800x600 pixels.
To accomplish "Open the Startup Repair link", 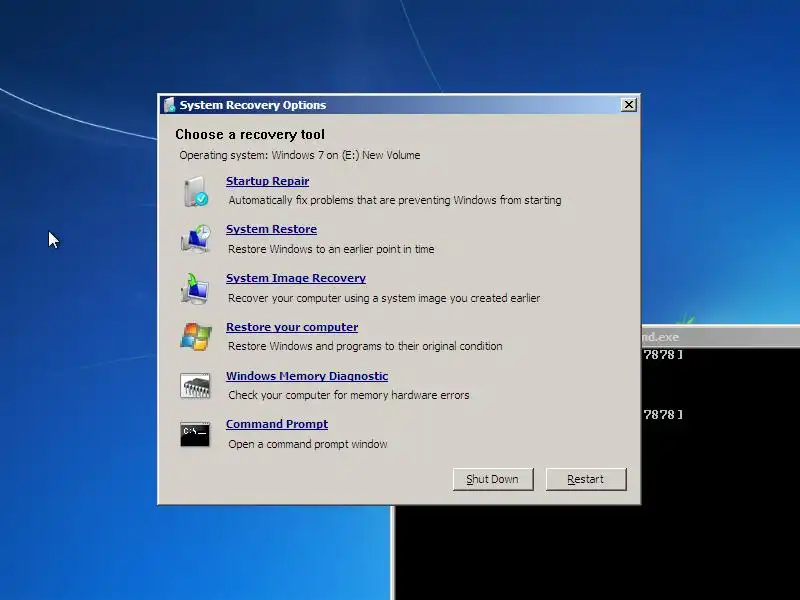I will pos(267,181).
